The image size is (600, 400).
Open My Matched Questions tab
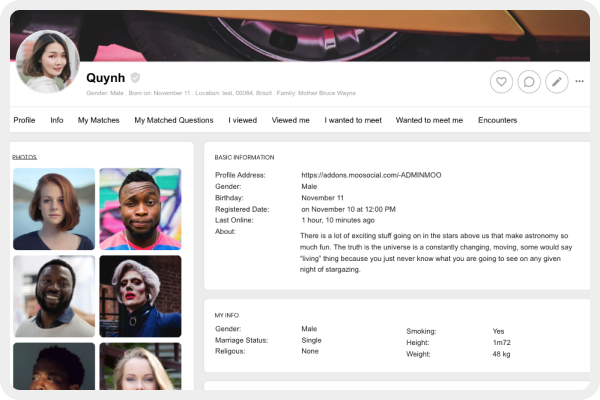pyautogui.click(x=174, y=120)
